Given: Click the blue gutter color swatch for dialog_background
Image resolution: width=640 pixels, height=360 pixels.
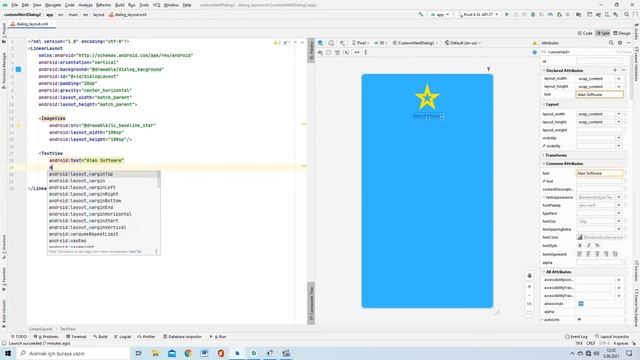Looking at the screenshot, I should point(18,69).
